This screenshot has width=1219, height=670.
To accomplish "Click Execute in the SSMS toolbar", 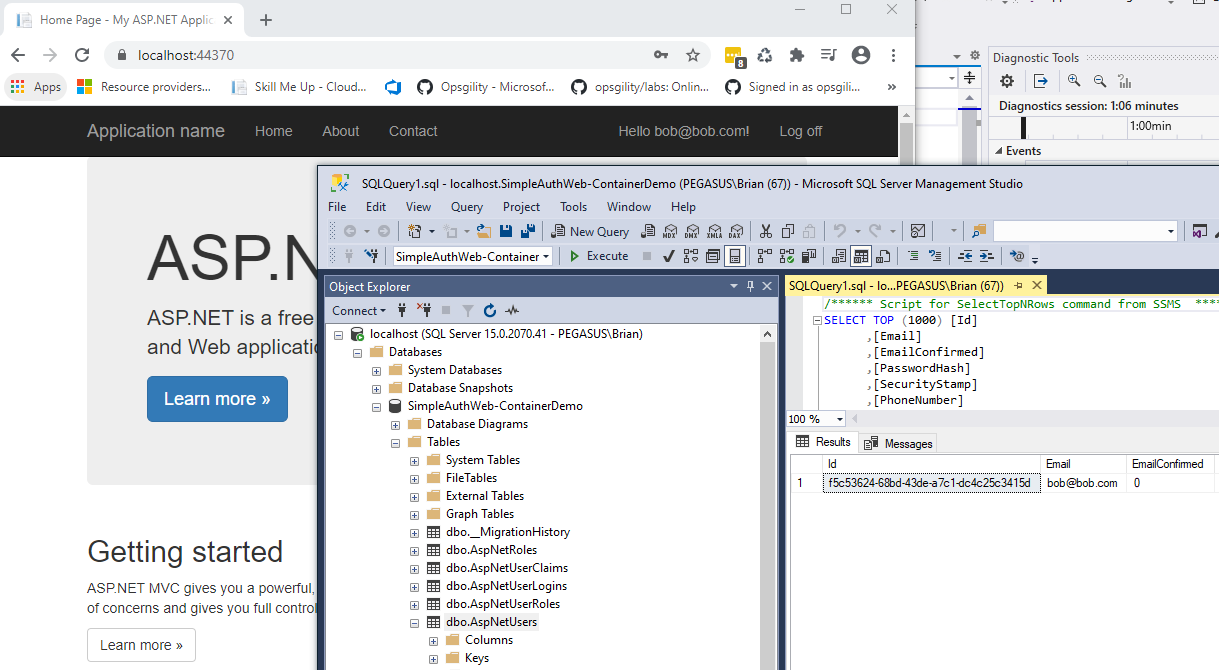I will 599,256.
